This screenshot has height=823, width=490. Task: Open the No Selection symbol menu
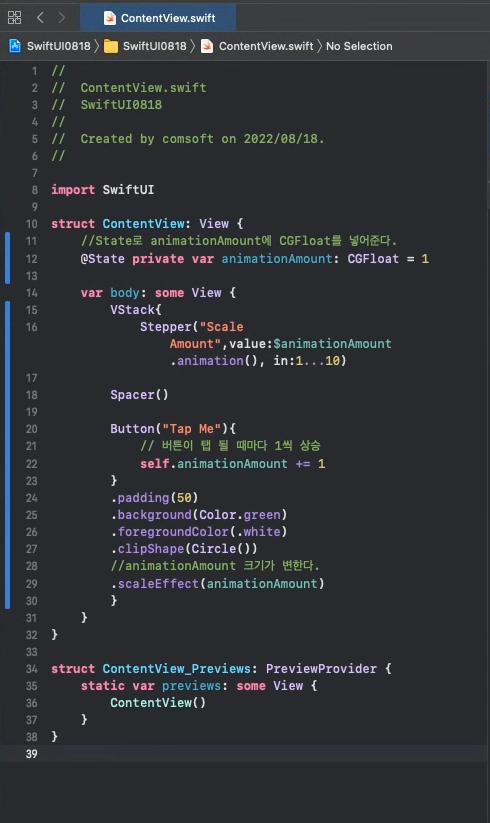tap(359, 46)
